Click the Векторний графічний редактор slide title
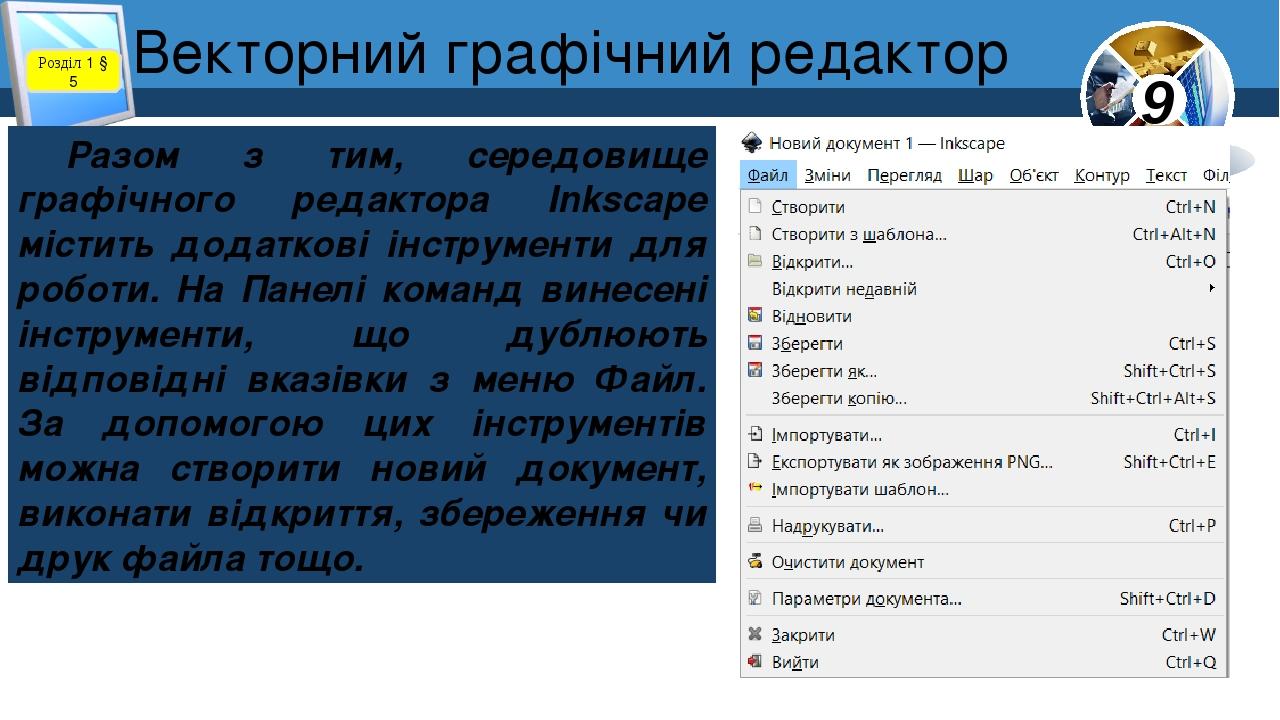This screenshot has width=1280, height=720. click(x=570, y=55)
